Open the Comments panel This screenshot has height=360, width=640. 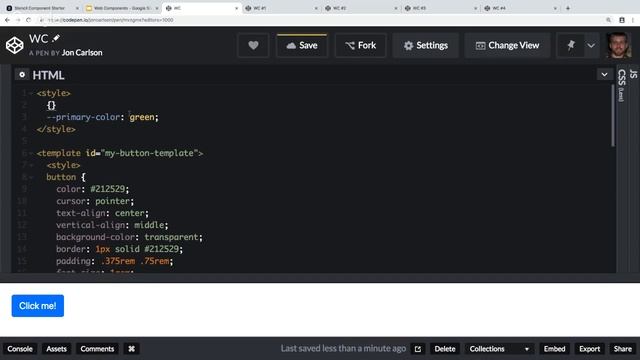pos(97,349)
